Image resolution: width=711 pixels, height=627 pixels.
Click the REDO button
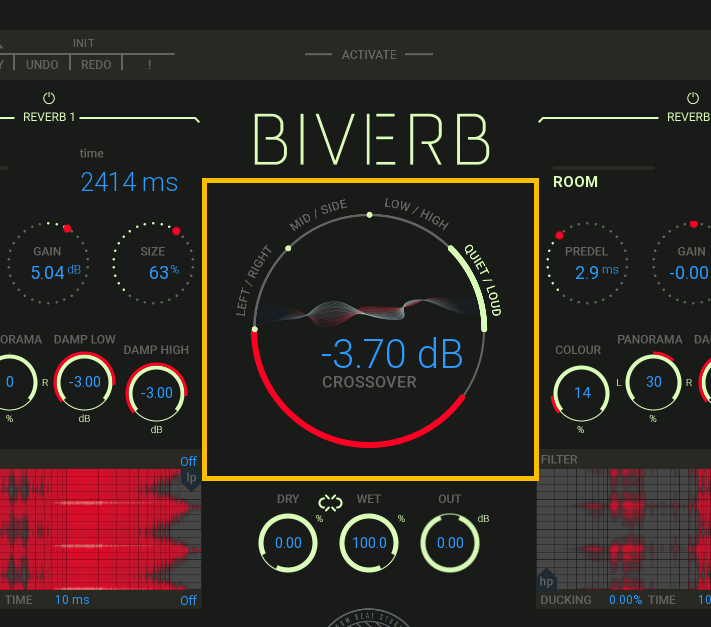pyautogui.click(x=96, y=65)
